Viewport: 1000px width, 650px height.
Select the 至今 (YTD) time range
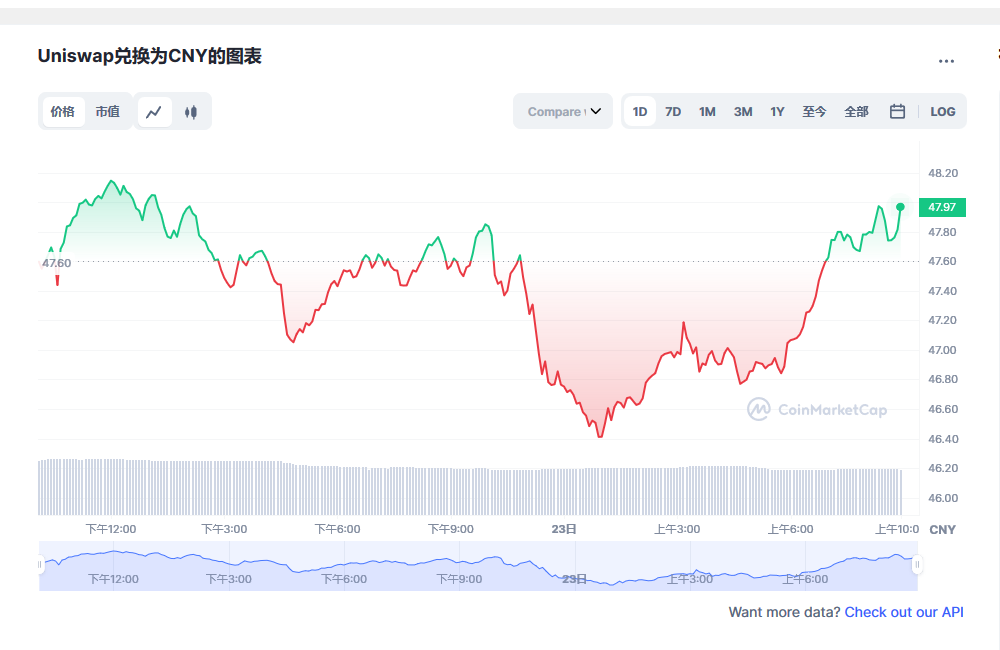(x=814, y=112)
